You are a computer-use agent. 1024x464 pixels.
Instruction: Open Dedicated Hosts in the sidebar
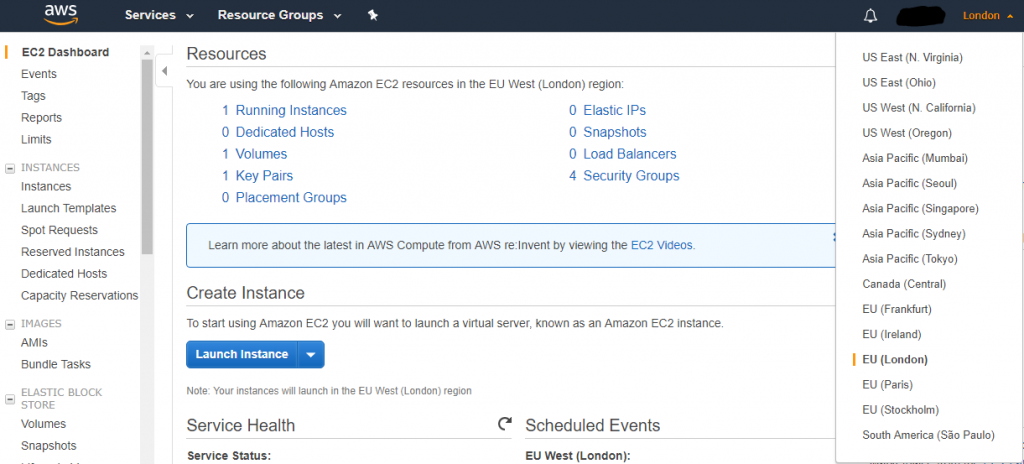coord(64,274)
